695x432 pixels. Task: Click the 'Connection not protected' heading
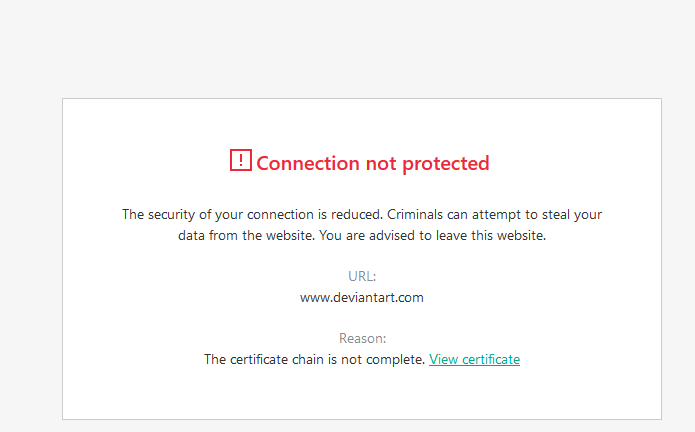tap(372, 163)
